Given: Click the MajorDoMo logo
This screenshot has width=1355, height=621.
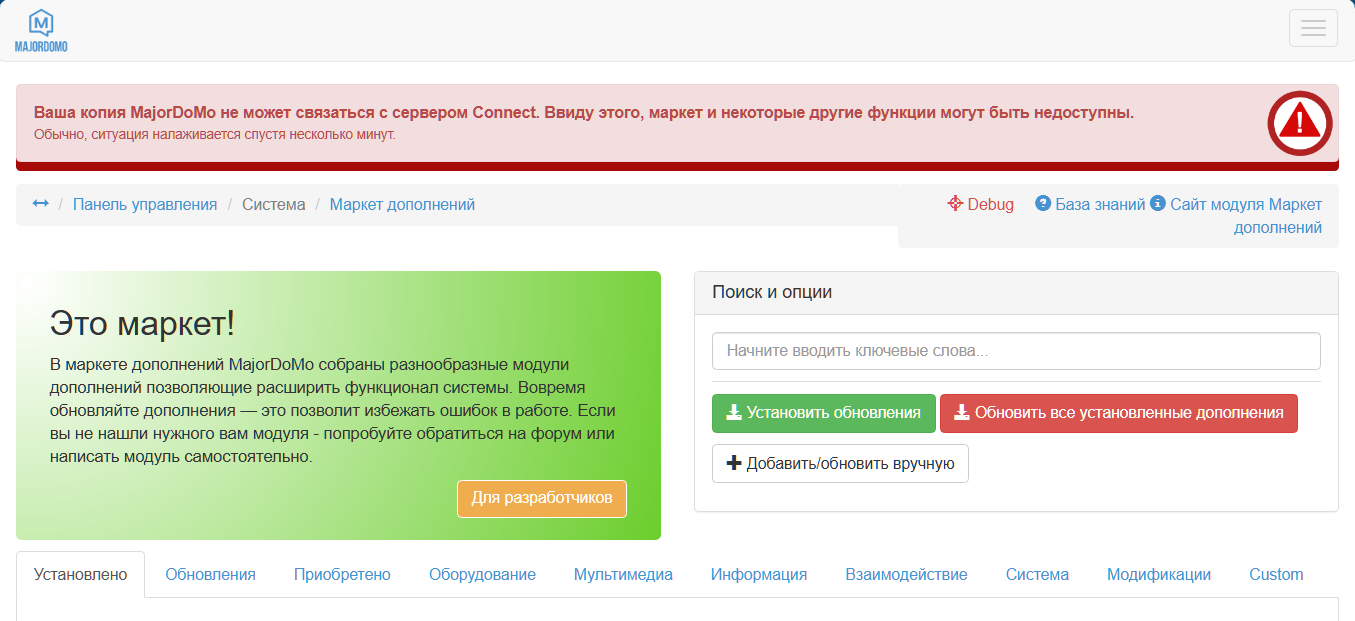Looking at the screenshot, I should [x=41, y=30].
